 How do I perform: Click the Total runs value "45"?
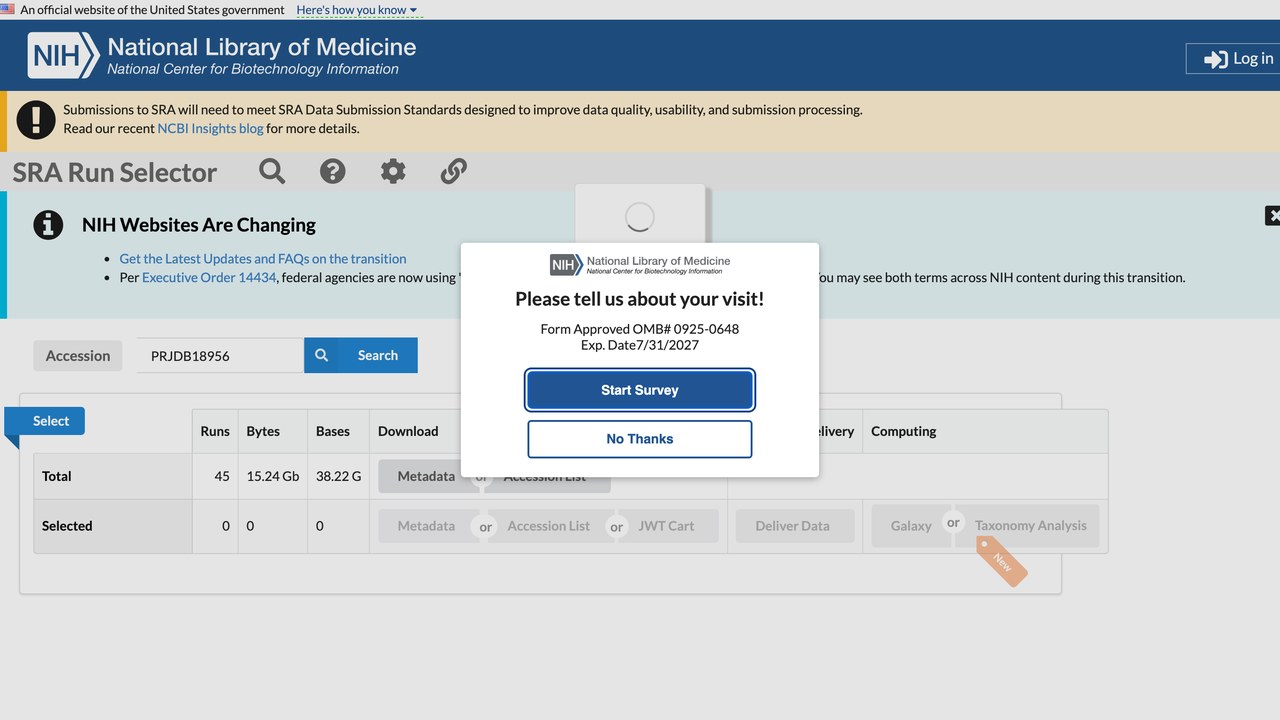coord(222,476)
